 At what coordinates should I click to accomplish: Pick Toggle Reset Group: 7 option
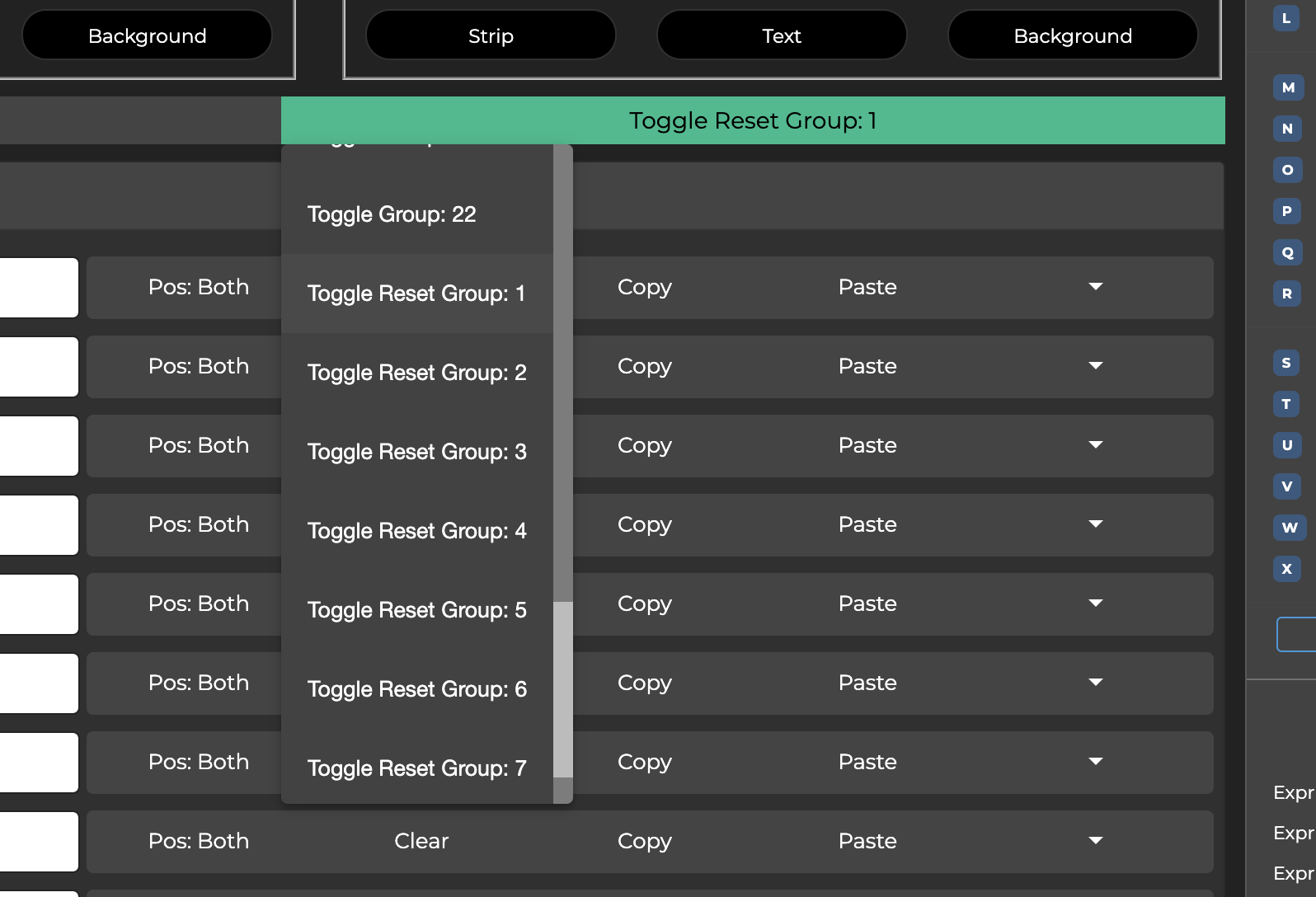416,768
